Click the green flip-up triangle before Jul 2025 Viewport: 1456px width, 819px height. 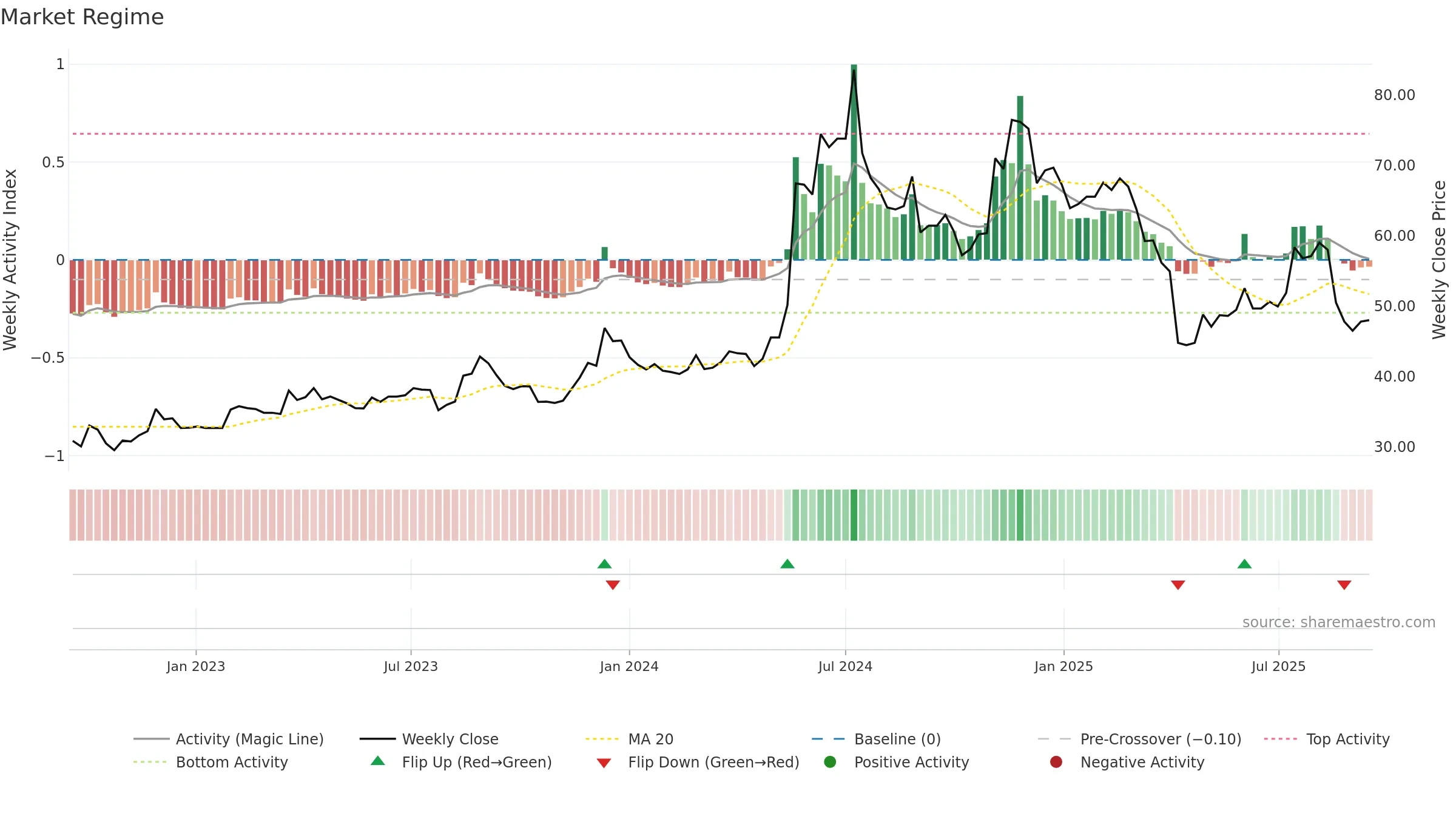(x=1244, y=564)
